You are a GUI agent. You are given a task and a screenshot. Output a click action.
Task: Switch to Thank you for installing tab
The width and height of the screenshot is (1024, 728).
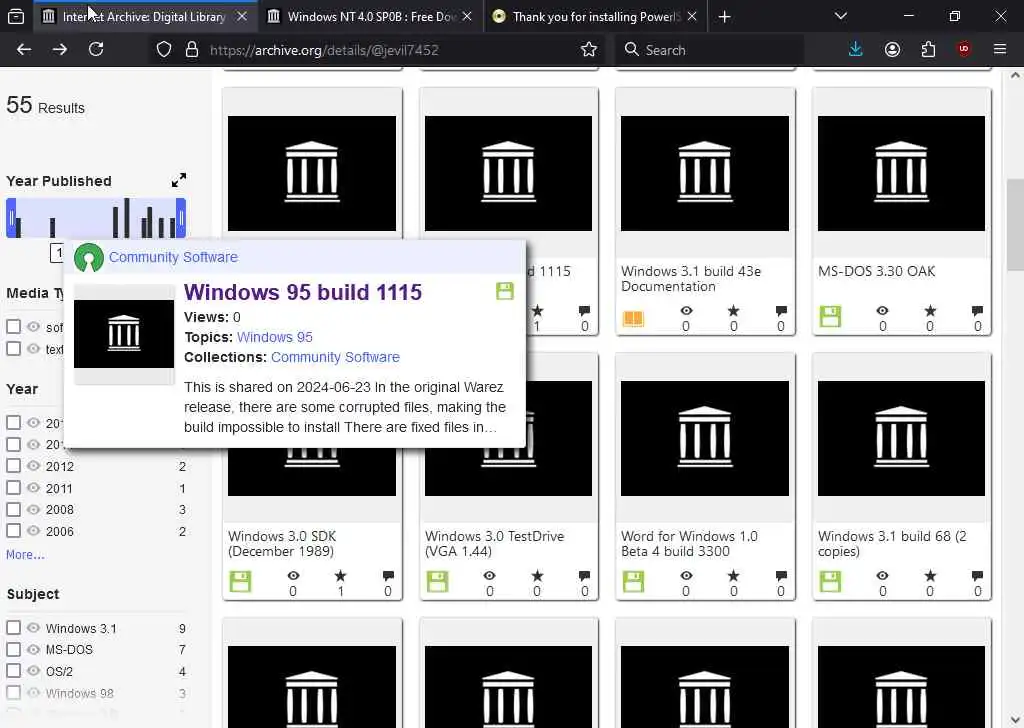coord(596,16)
